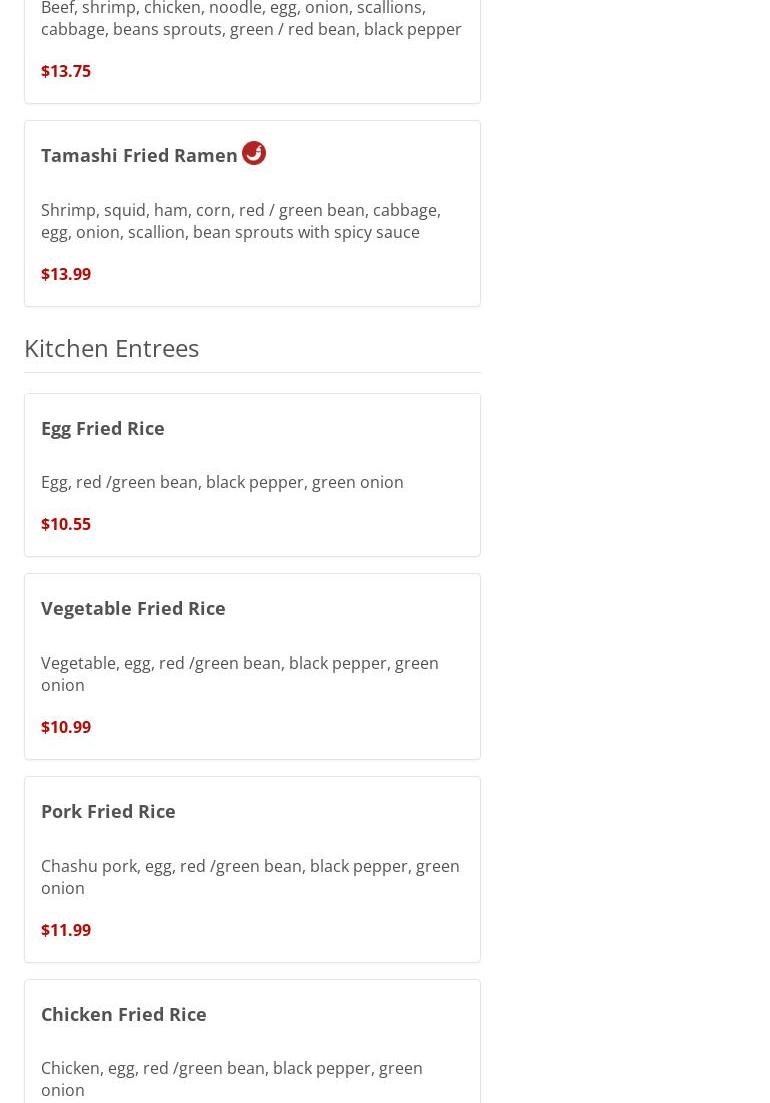Click the Chashu pork description text
This screenshot has width=770, height=1103.
point(250,877)
